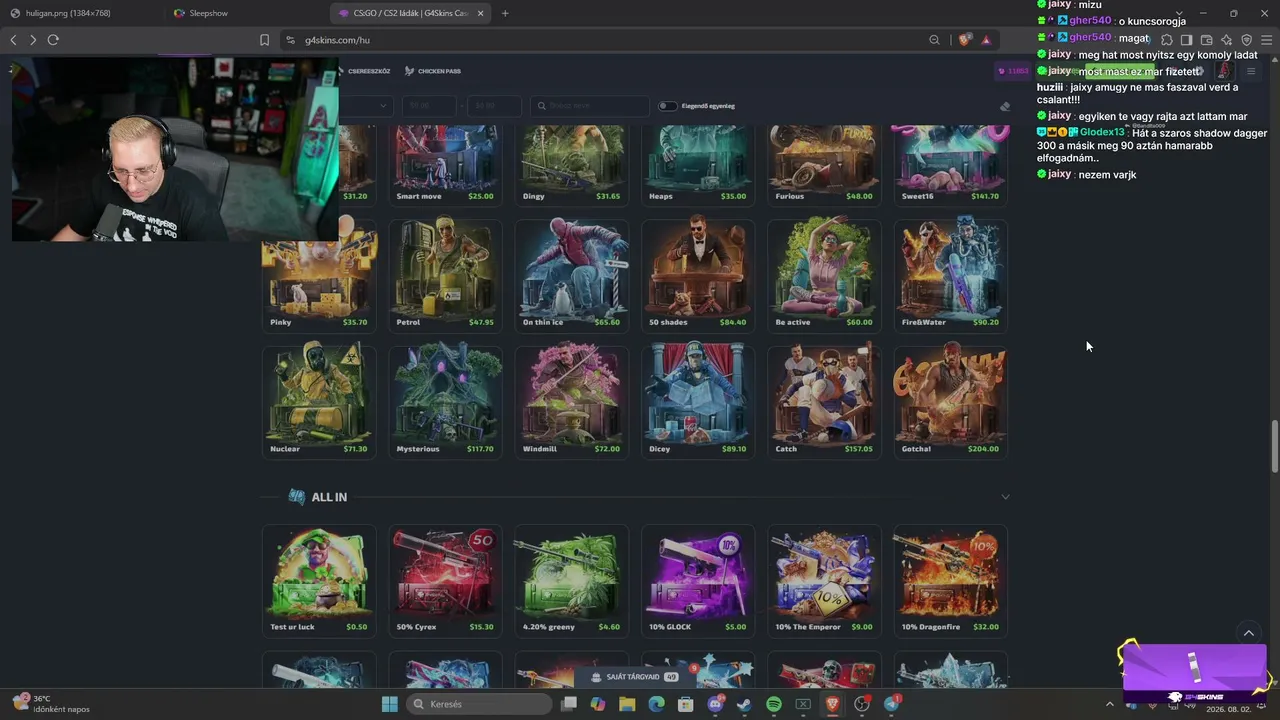
Task: Open the Windows Start menu
Action: tap(390, 704)
